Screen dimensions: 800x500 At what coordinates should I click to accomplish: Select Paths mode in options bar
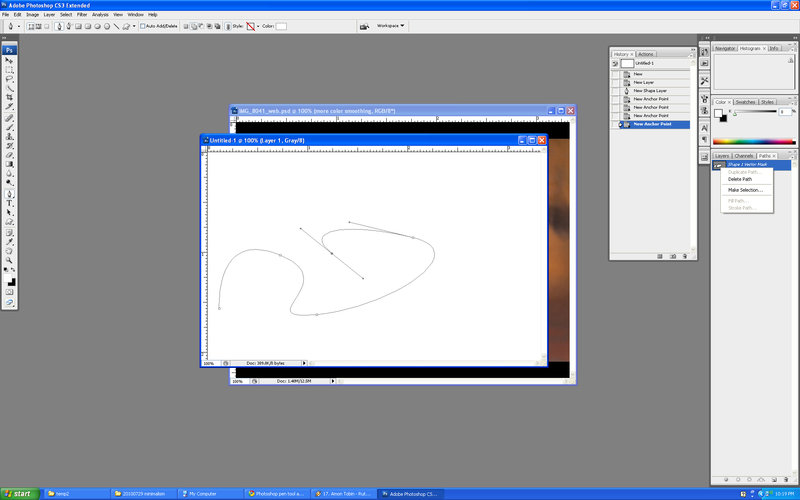coord(38,26)
